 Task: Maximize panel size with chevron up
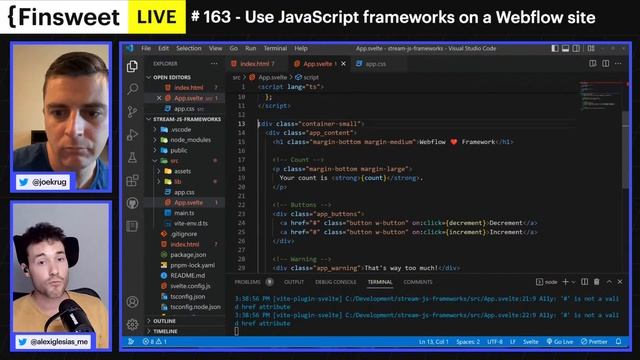click(x=609, y=282)
